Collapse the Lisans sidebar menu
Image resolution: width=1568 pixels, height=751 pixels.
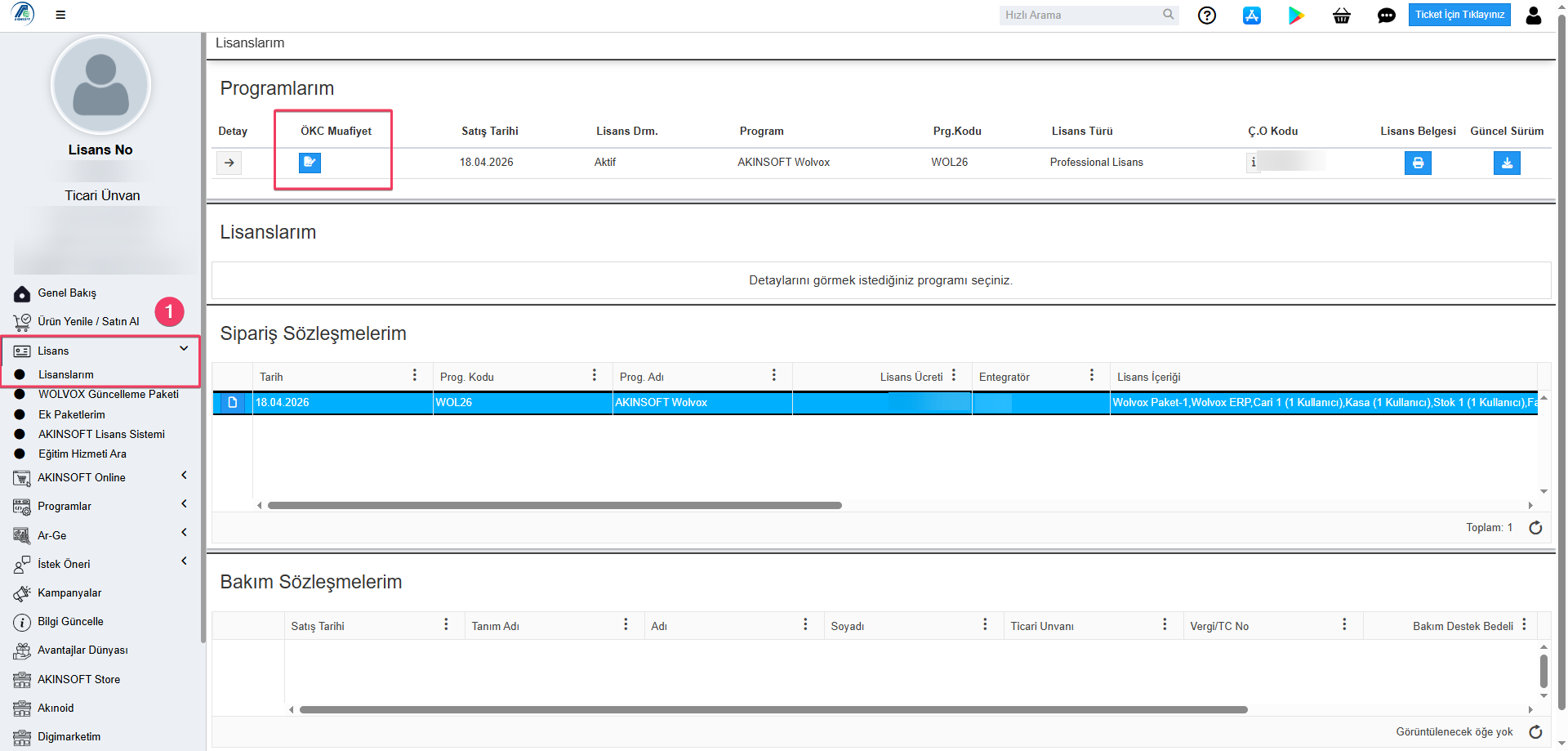pyautogui.click(x=184, y=349)
